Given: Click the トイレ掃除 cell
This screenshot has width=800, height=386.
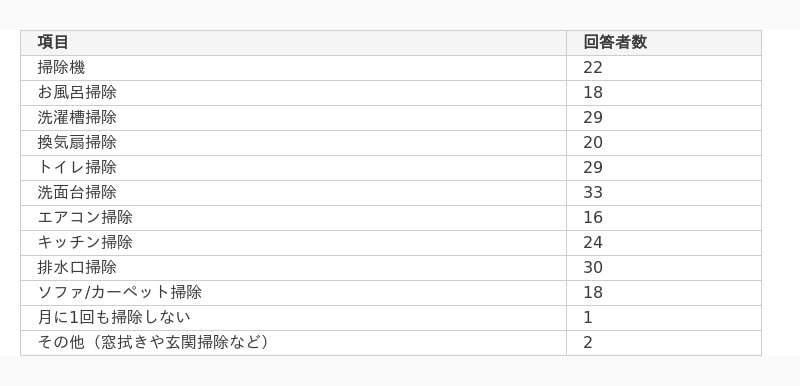Looking at the screenshot, I should [293, 168].
